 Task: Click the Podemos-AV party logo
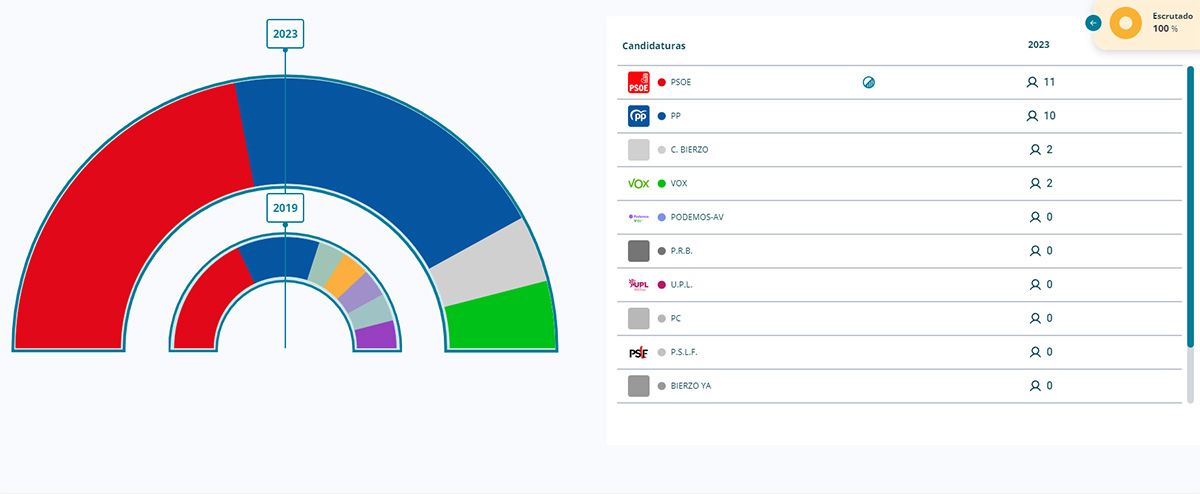tap(638, 217)
